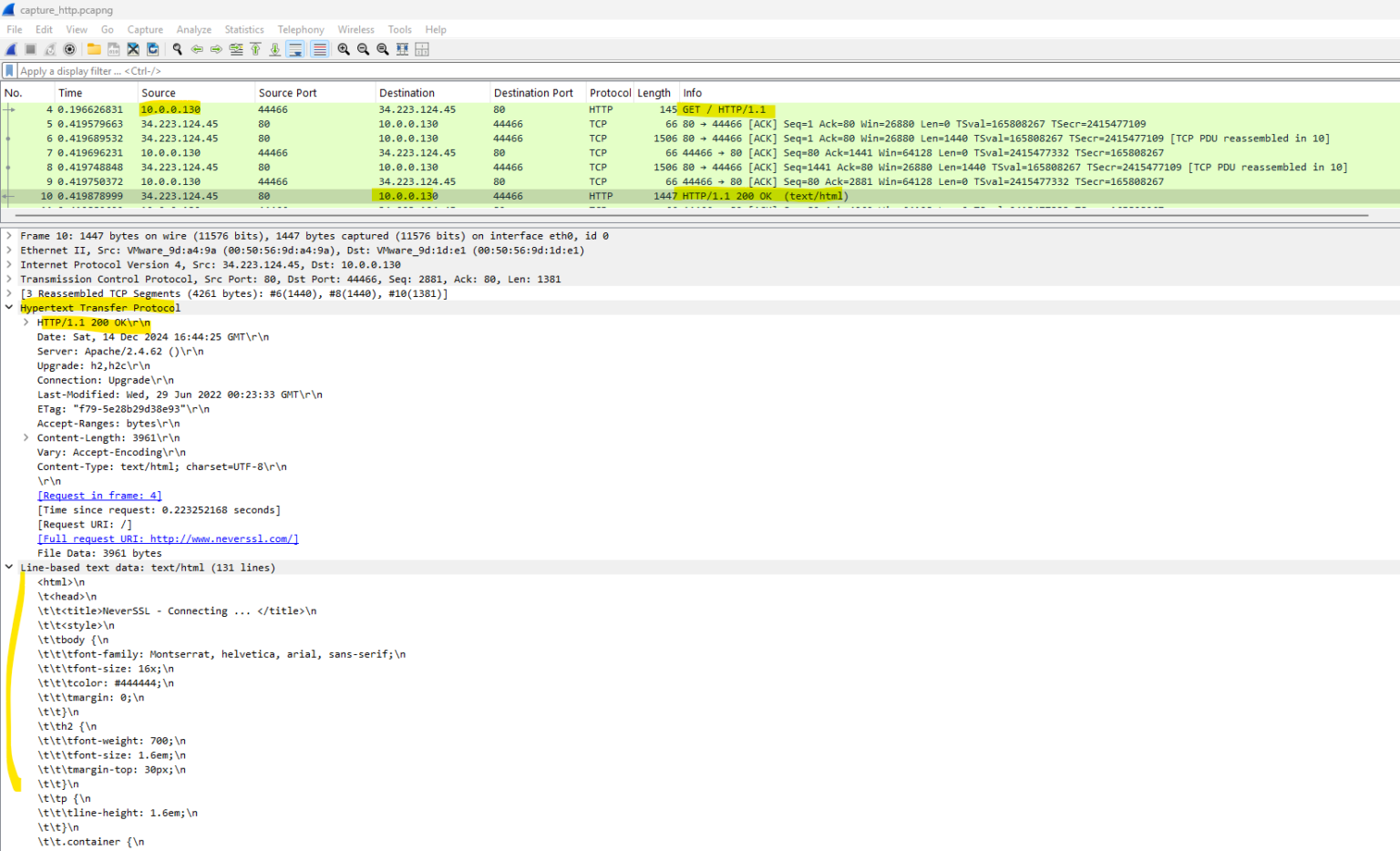Toggle auto-scroll during live capture

294,48
